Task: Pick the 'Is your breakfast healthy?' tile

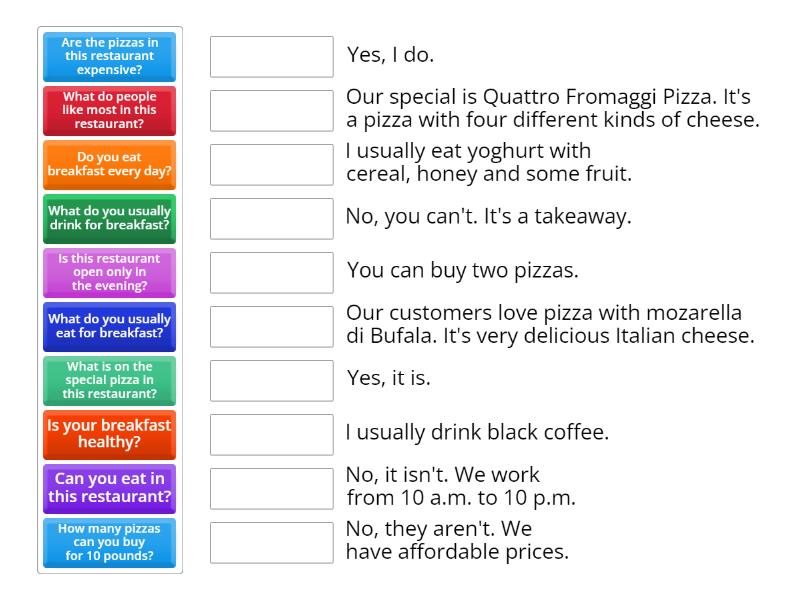Action: (110, 435)
